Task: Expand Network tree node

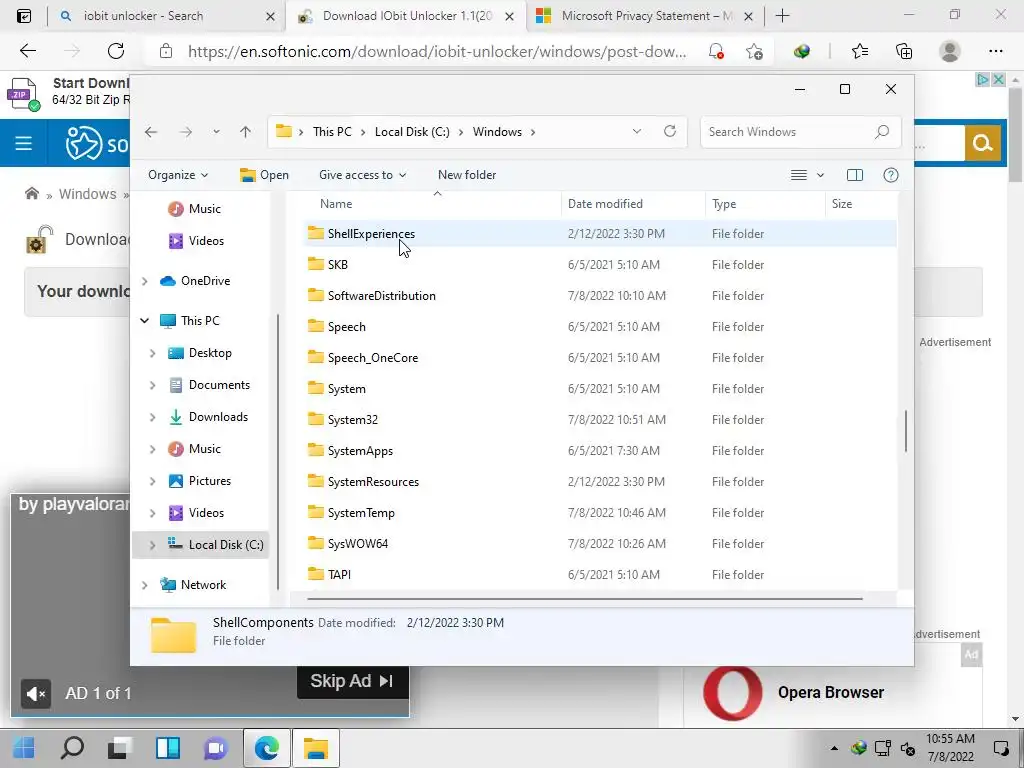Action: 144,584
